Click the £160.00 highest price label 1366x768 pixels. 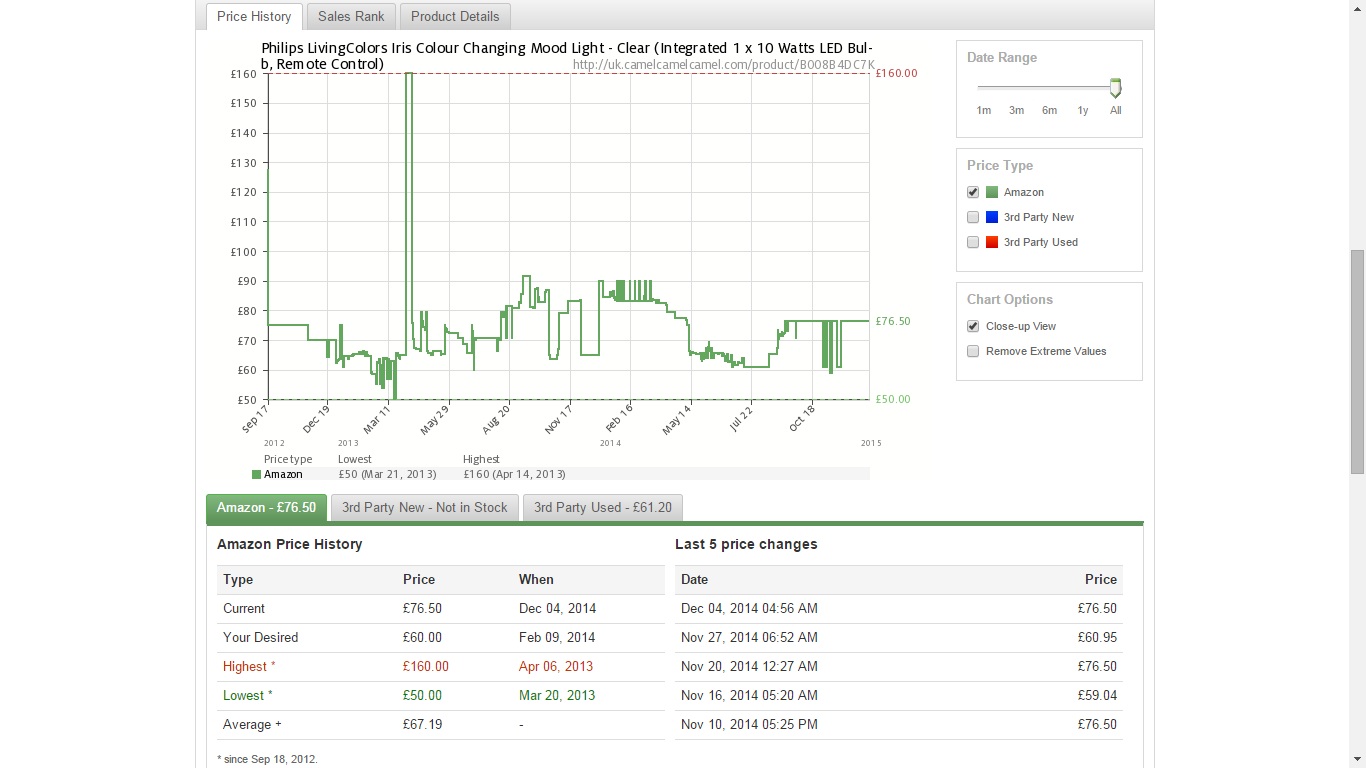tap(896, 73)
